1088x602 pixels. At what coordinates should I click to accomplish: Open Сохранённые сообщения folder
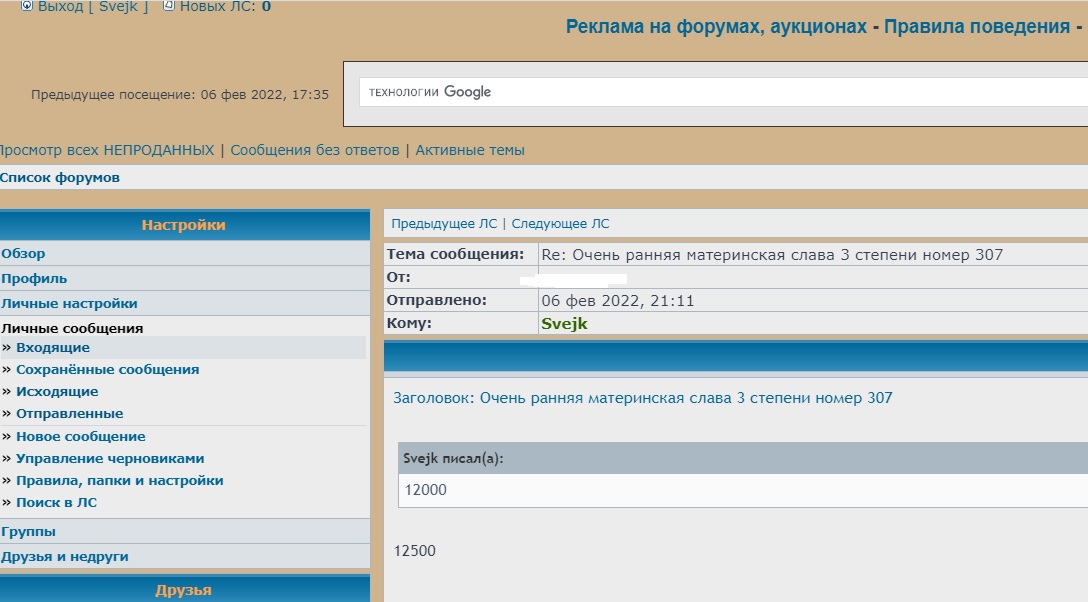pyautogui.click(x=107, y=369)
